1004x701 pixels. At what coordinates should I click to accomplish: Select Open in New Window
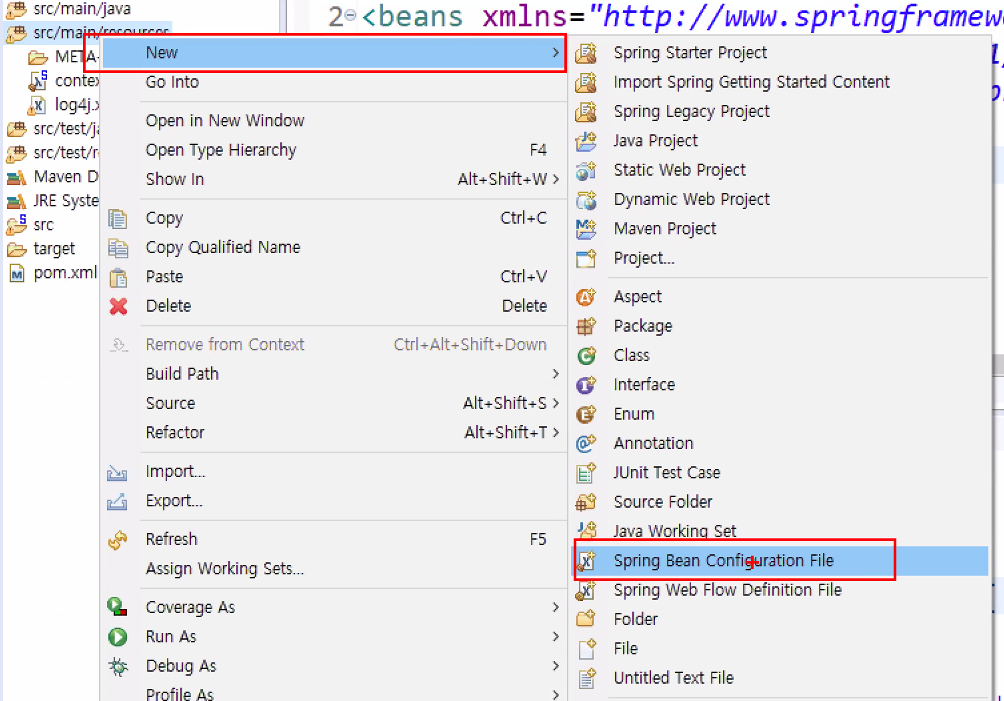tap(334, 120)
